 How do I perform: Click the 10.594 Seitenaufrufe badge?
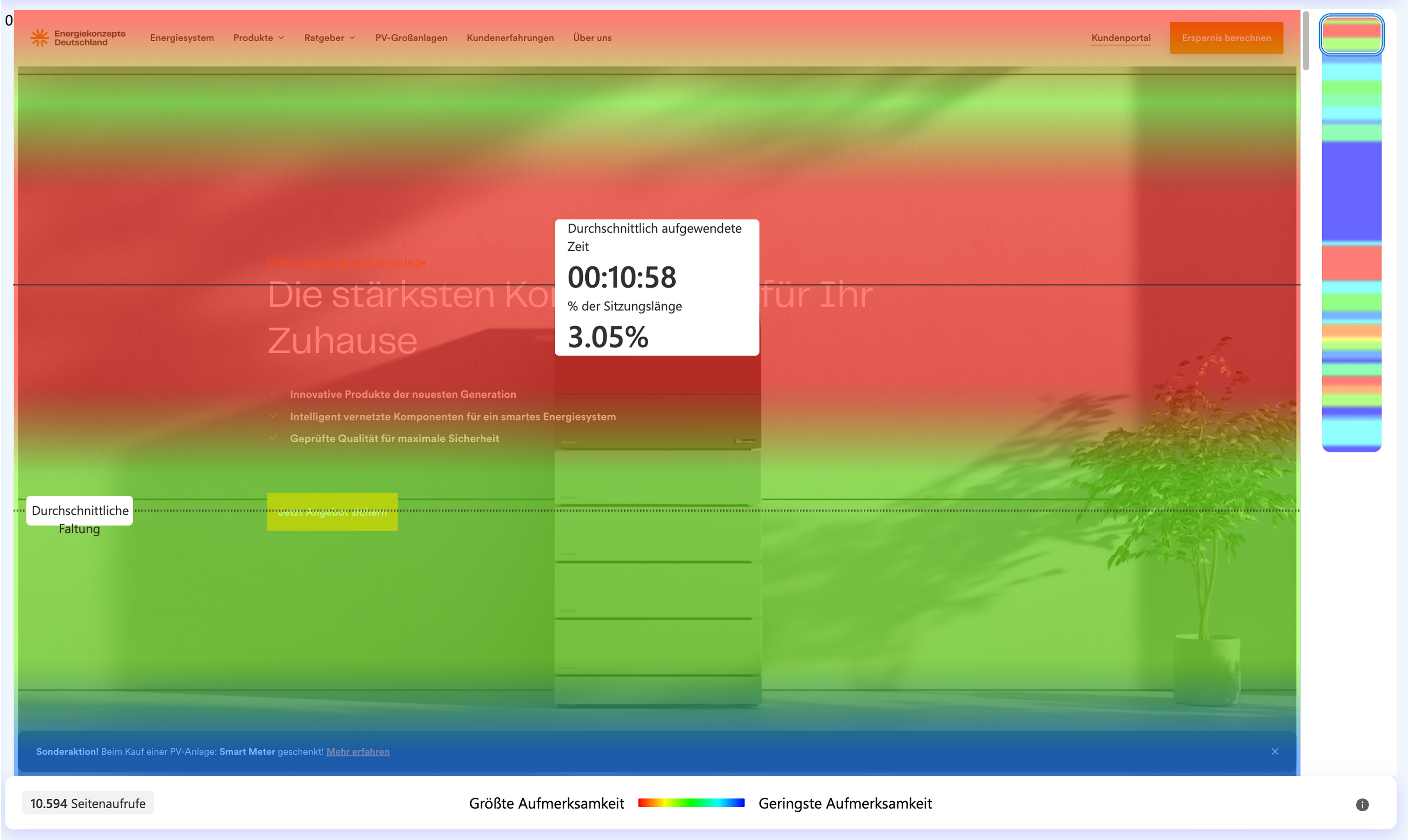pyautogui.click(x=88, y=803)
